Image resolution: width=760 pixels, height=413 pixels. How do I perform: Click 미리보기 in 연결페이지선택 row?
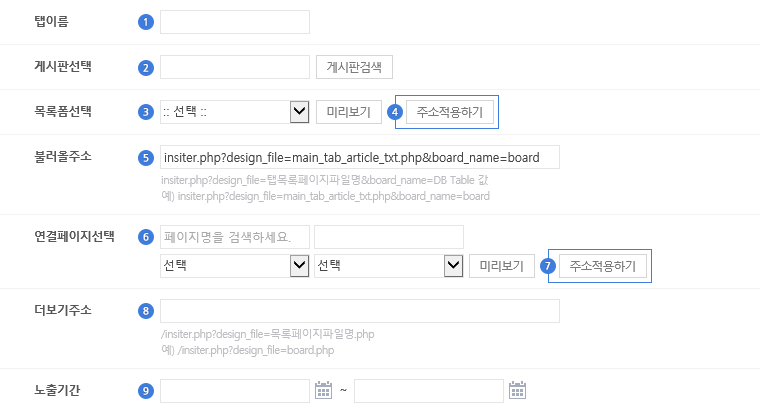503,266
